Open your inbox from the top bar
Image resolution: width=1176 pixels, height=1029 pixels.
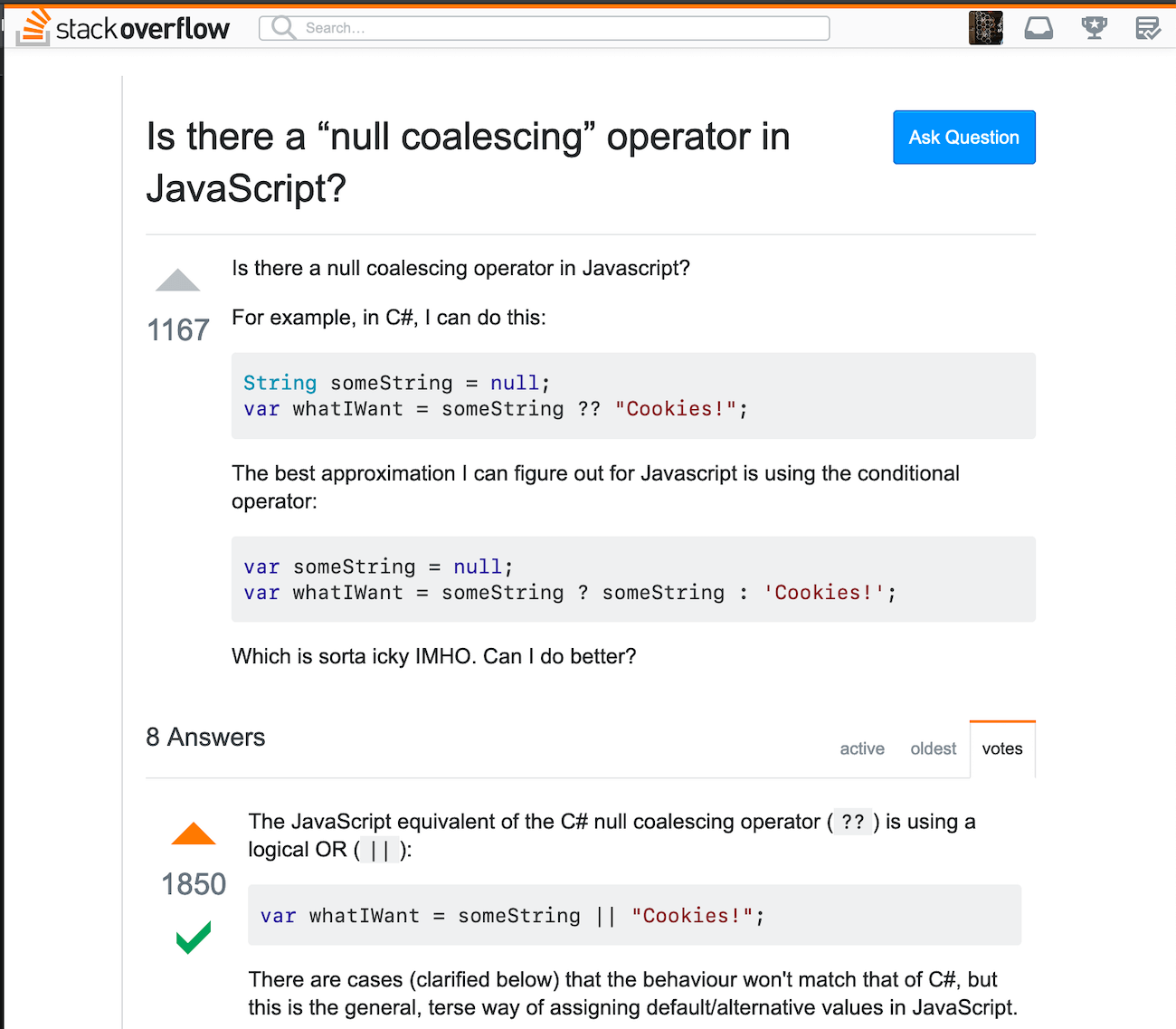(x=1038, y=27)
